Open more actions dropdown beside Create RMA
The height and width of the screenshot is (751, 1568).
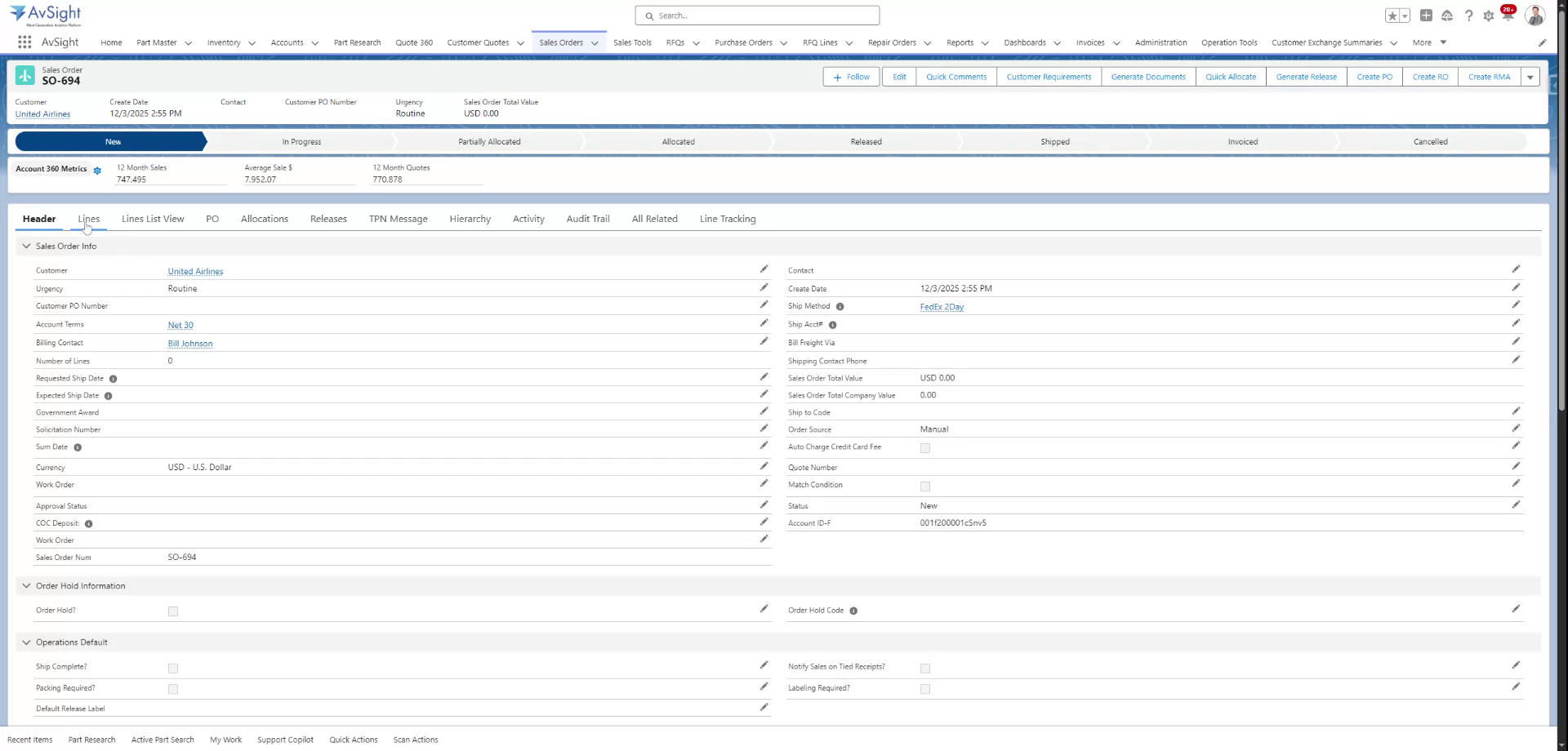(x=1531, y=76)
